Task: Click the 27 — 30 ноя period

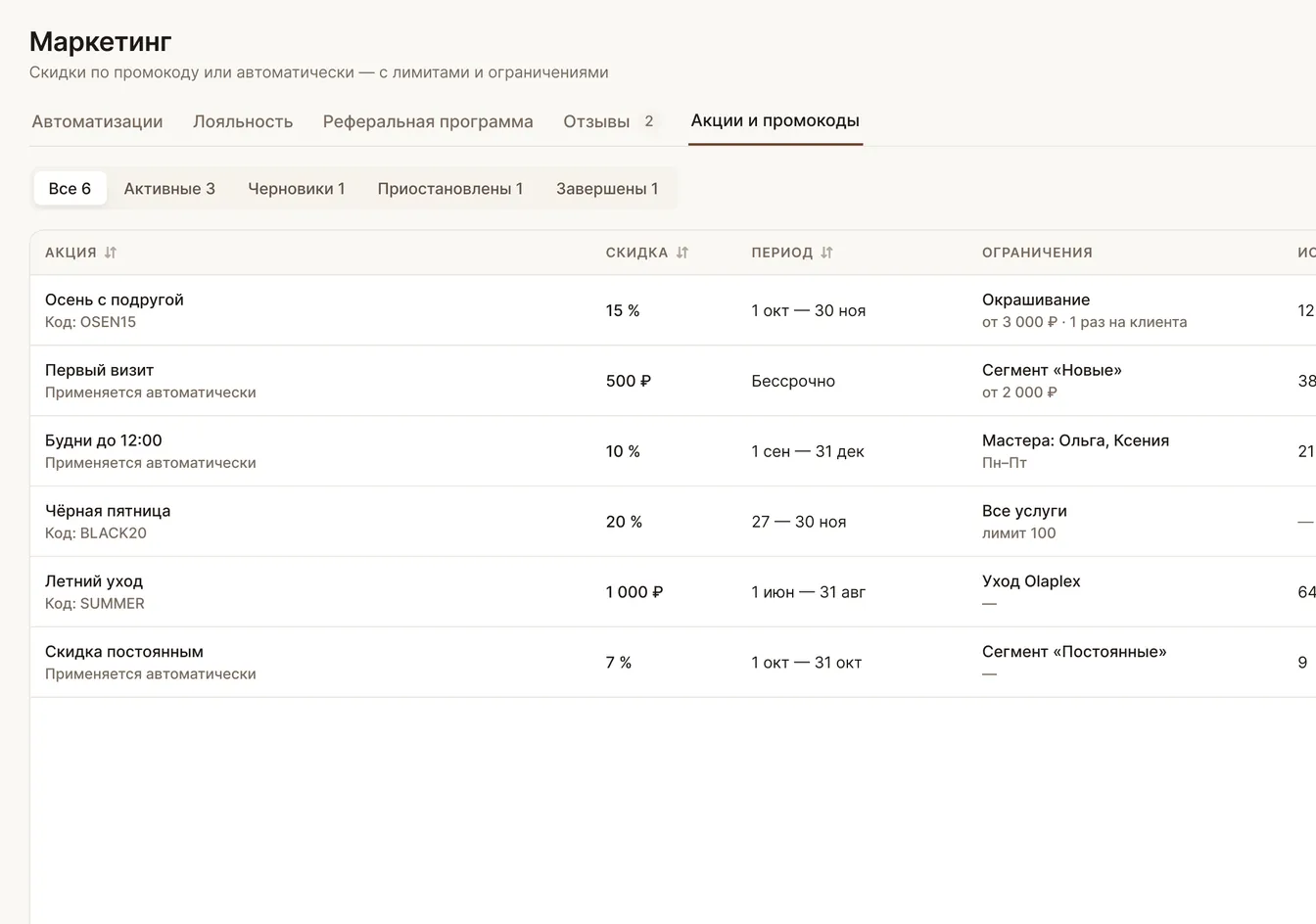Action: point(799,522)
